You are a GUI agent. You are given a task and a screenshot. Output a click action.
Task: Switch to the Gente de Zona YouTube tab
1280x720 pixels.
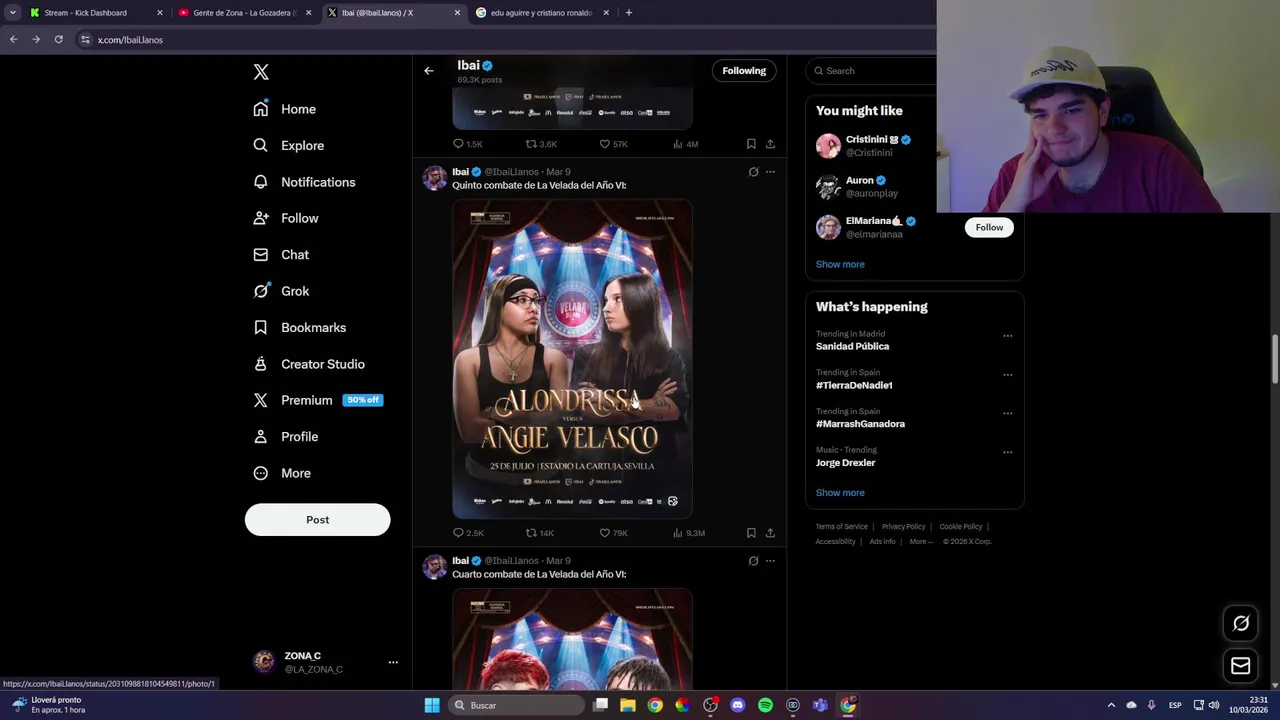click(244, 13)
